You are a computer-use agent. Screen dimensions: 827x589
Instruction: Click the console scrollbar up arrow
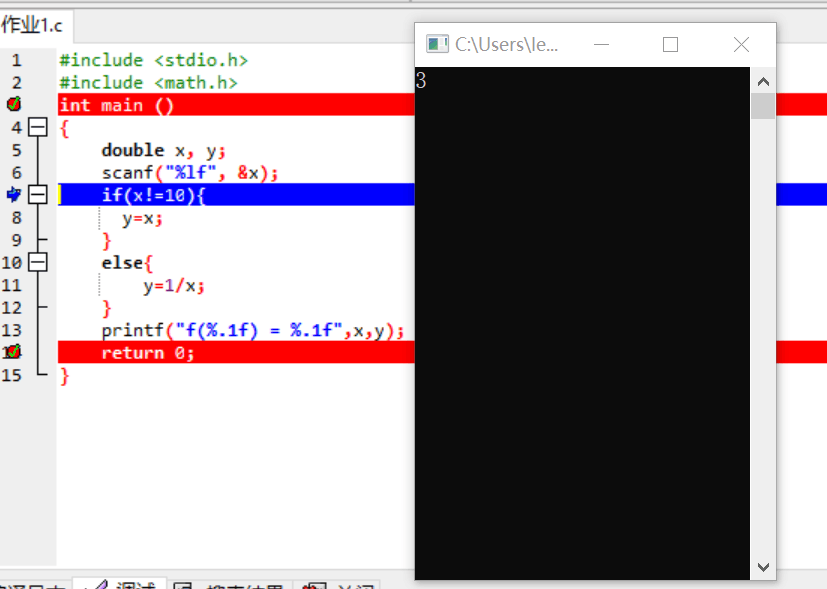(763, 82)
